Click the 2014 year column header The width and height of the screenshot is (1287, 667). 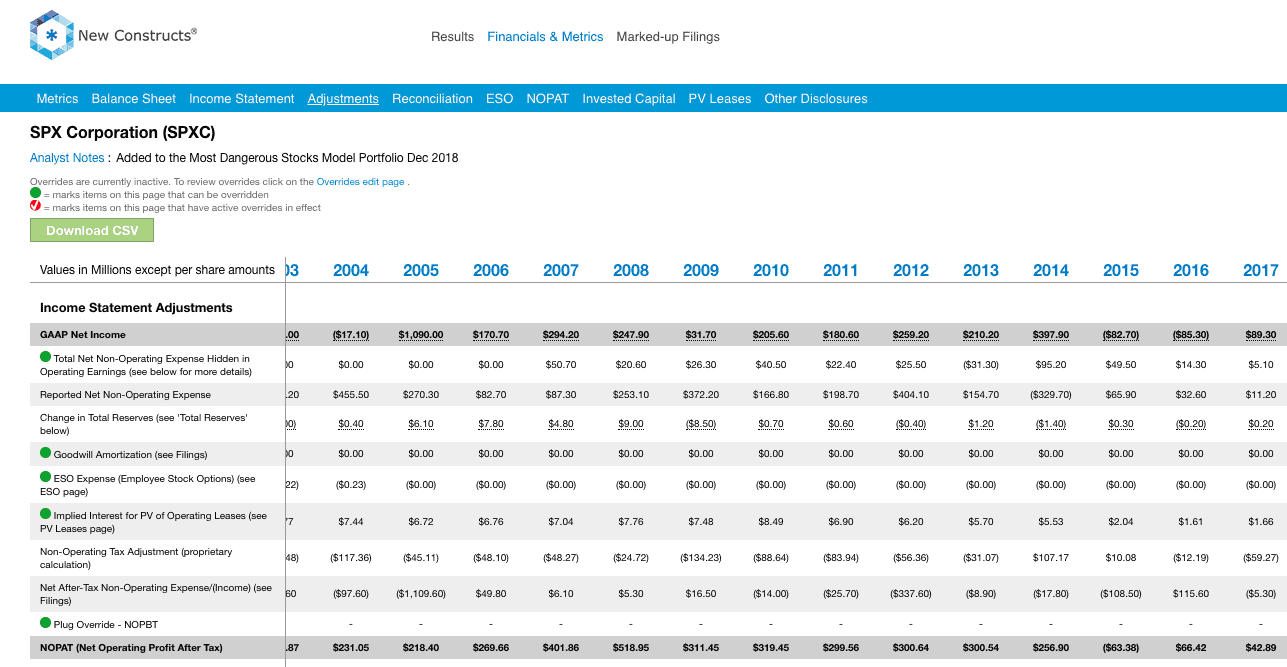(x=1051, y=270)
